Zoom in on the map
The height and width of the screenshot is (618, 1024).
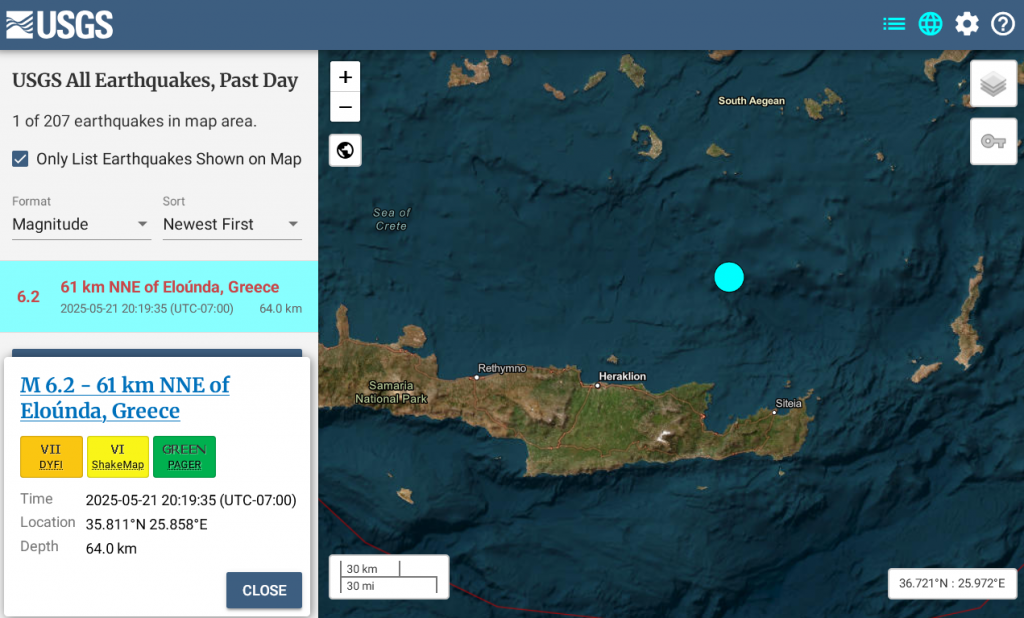pyautogui.click(x=345, y=77)
